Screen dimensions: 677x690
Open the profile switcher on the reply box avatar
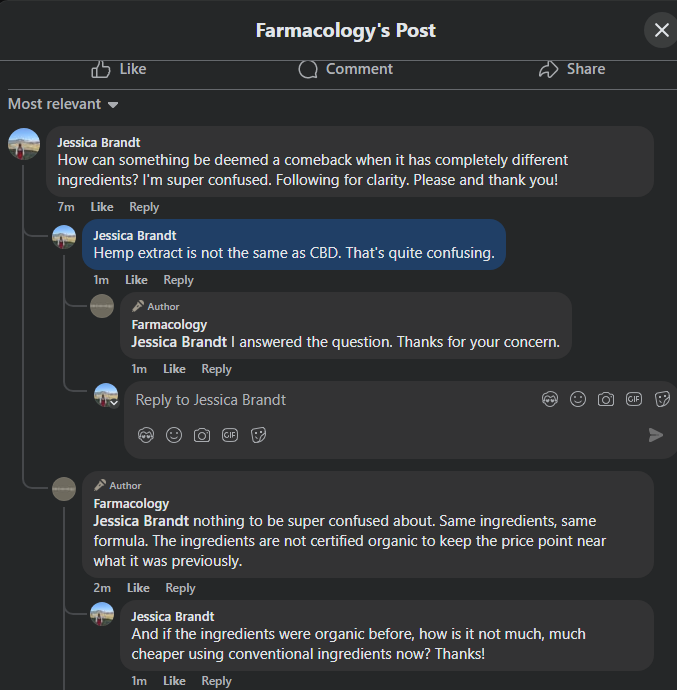pyautogui.click(x=114, y=403)
